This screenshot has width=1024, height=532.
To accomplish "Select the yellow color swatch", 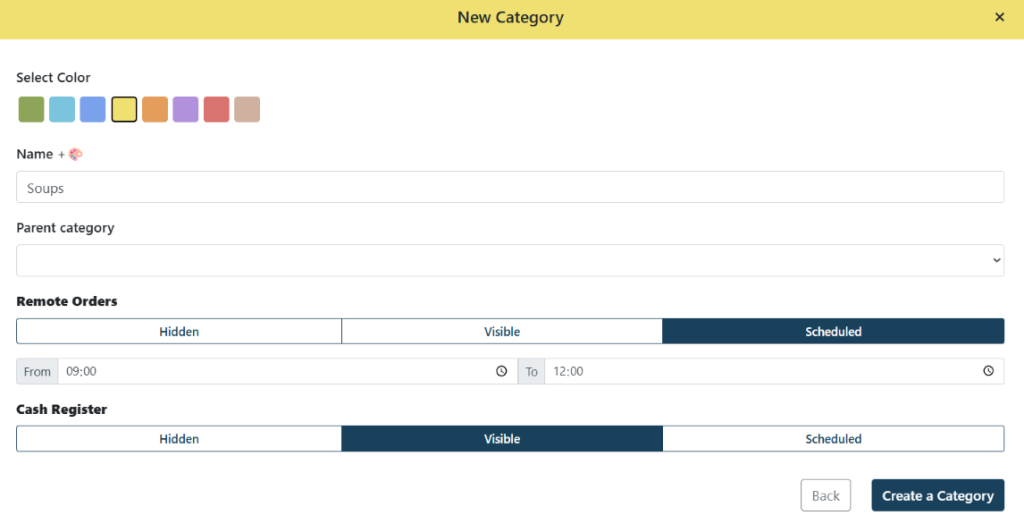I will [124, 109].
